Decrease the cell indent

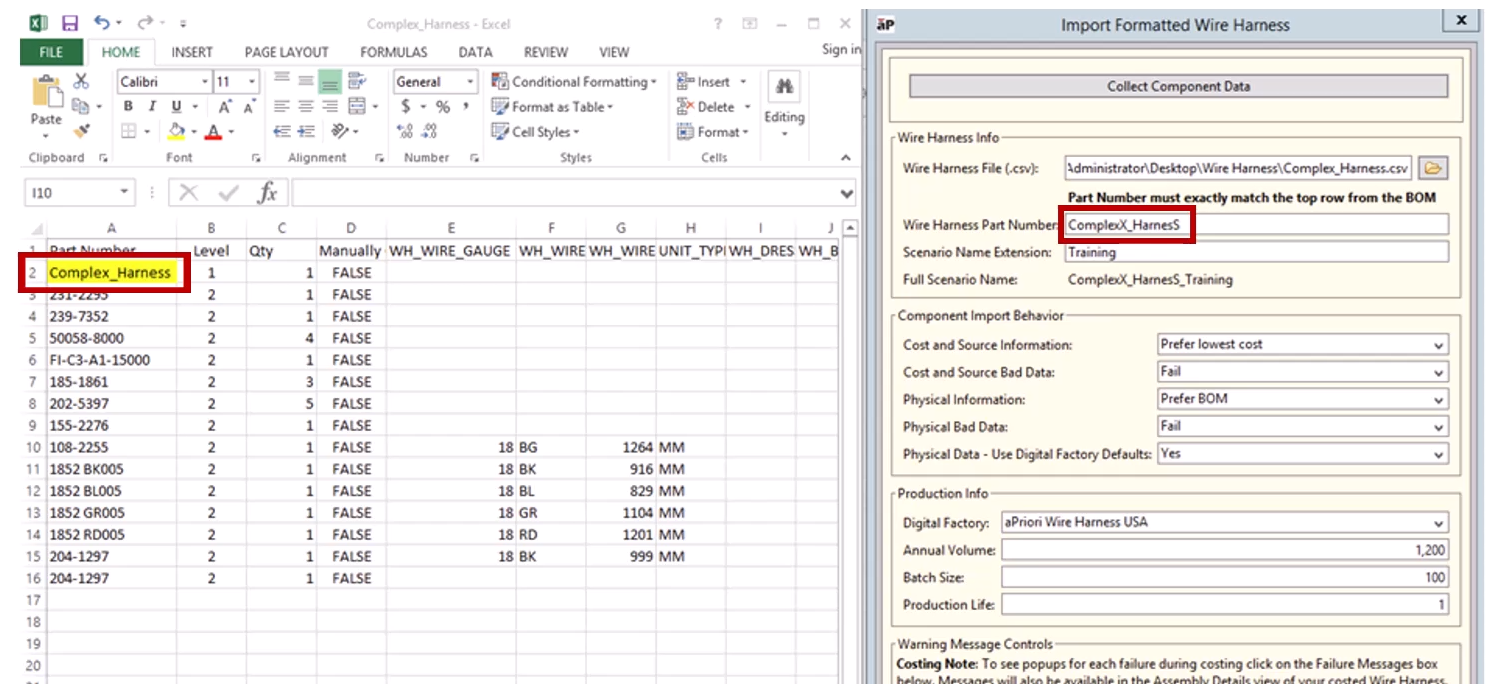point(282,132)
